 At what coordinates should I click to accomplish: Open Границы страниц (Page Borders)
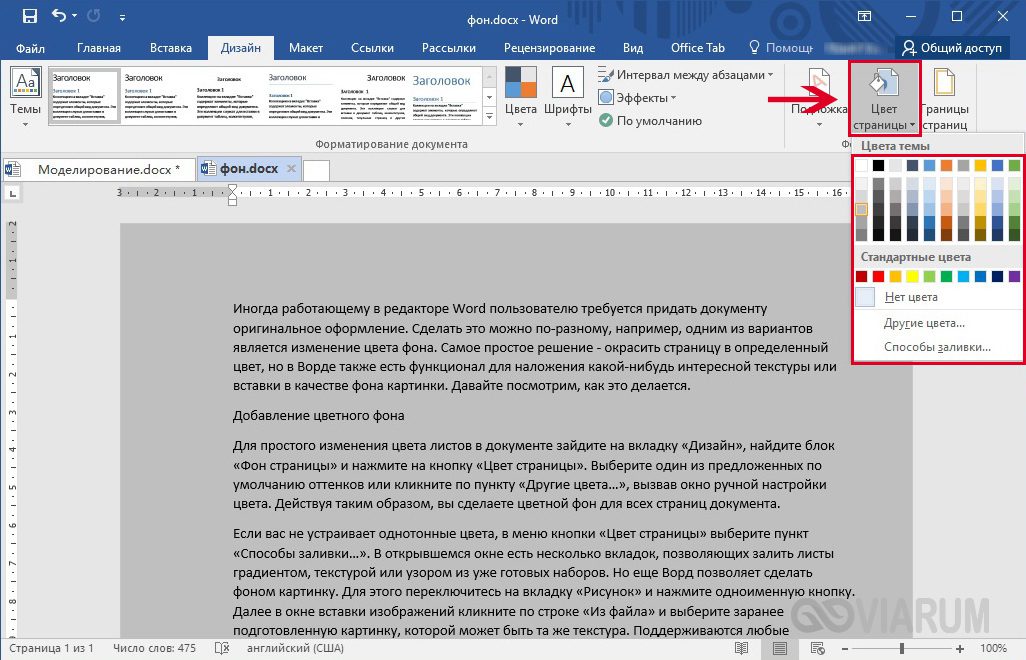(x=944, y=98)
